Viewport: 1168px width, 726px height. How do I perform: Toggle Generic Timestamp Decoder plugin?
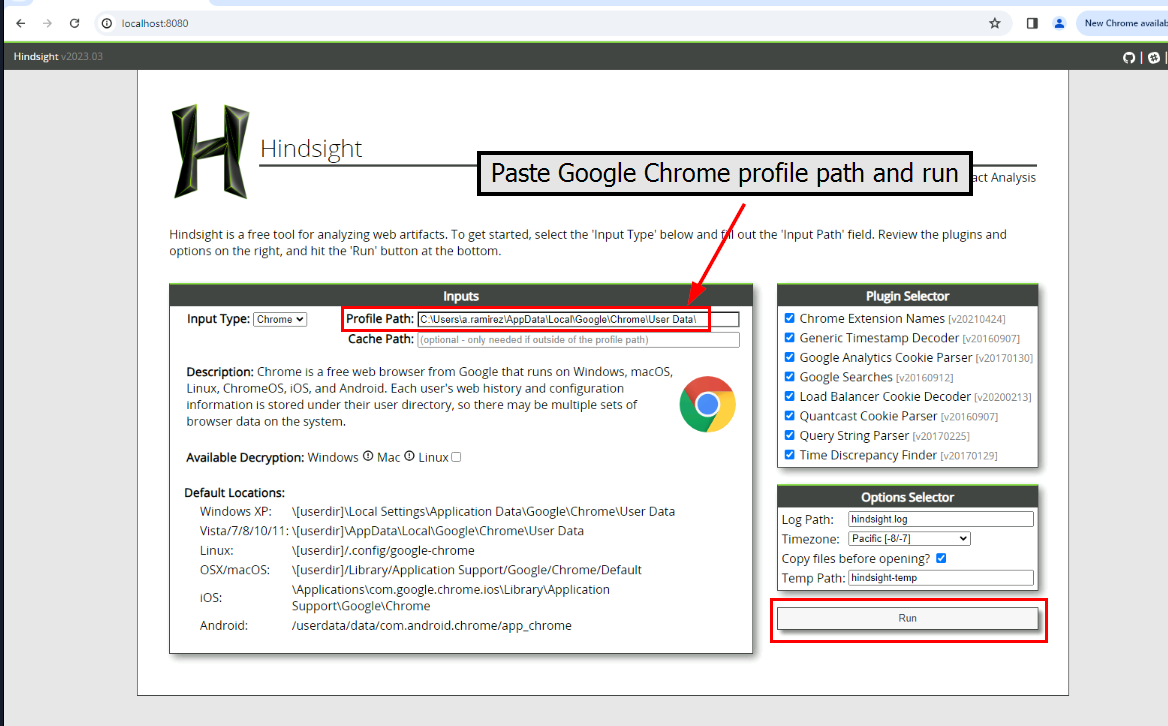tap(790, 337)
